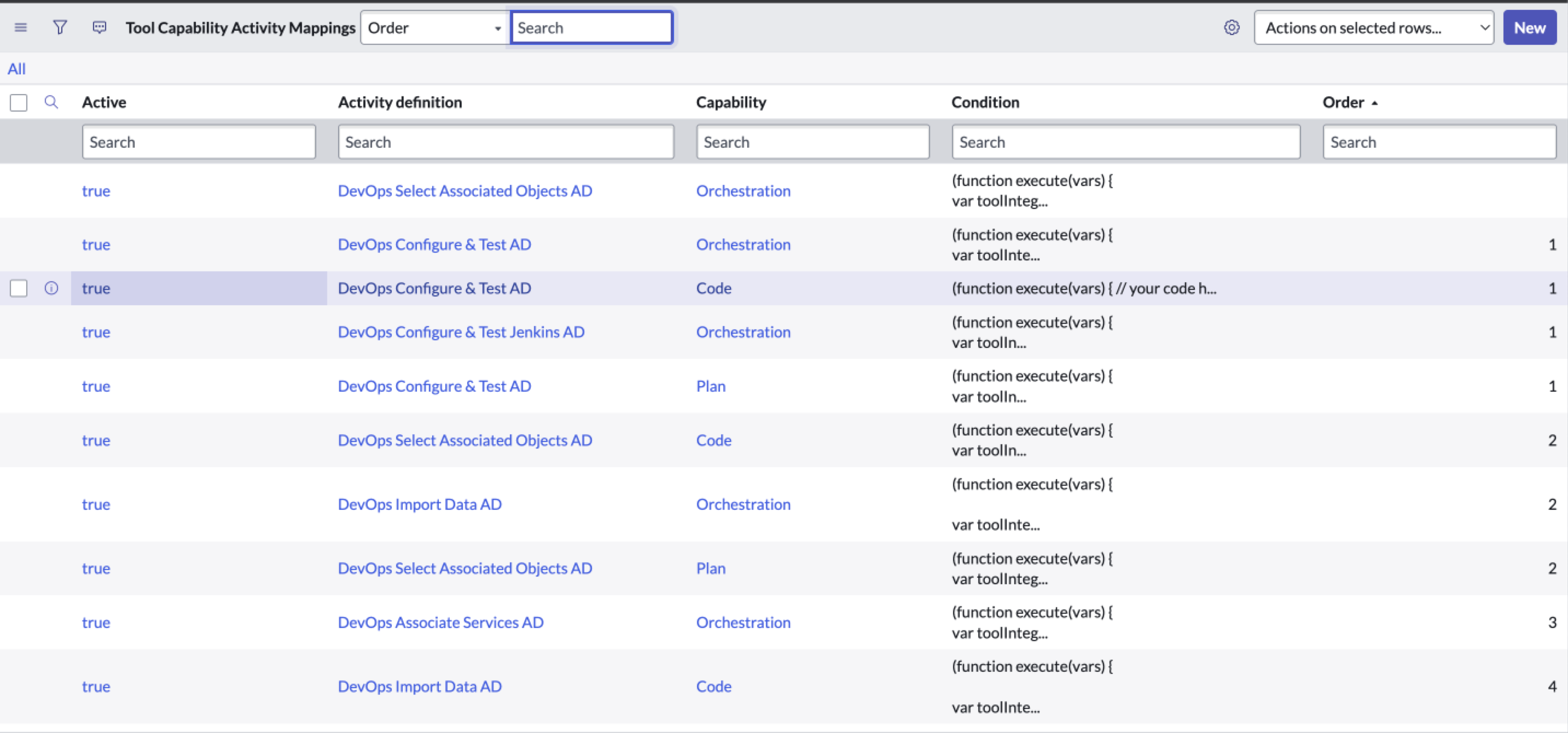This screenshot has height=733, width=1568.
Task: Check the select-all rows checkbox
Action: tap(19, 102)
